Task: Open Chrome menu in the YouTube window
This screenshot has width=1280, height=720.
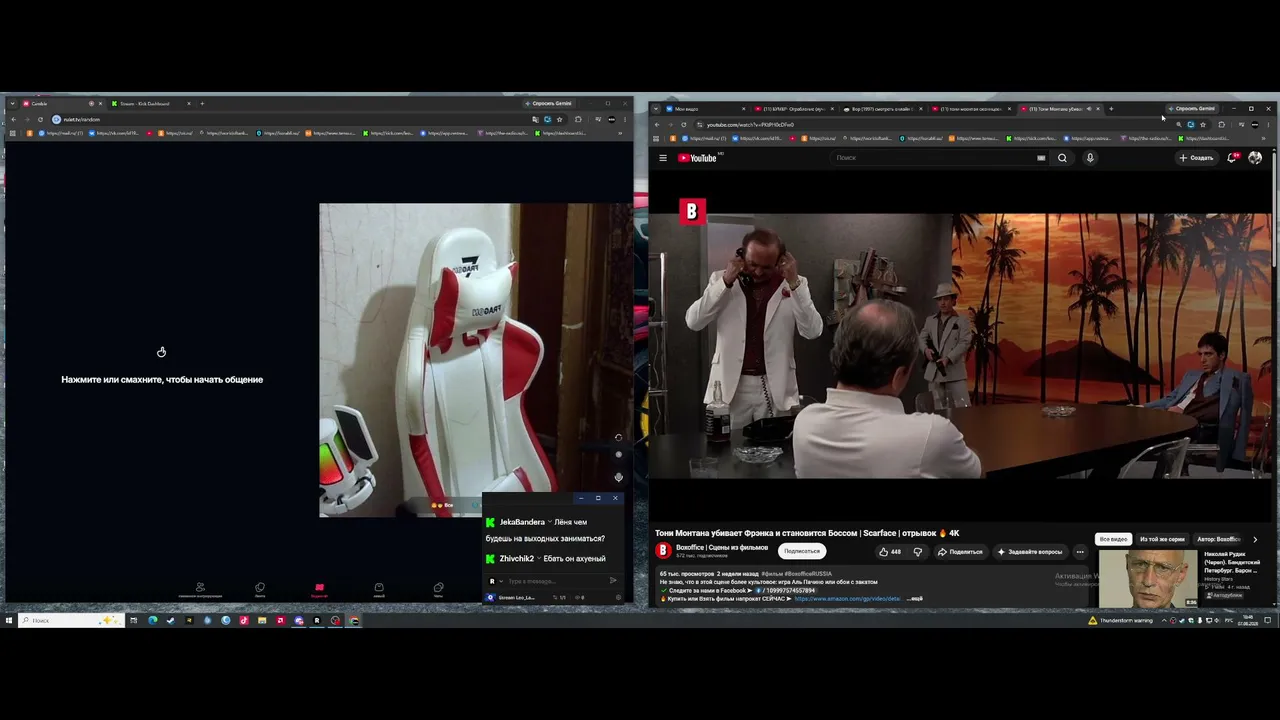Action: (1269, 125)
